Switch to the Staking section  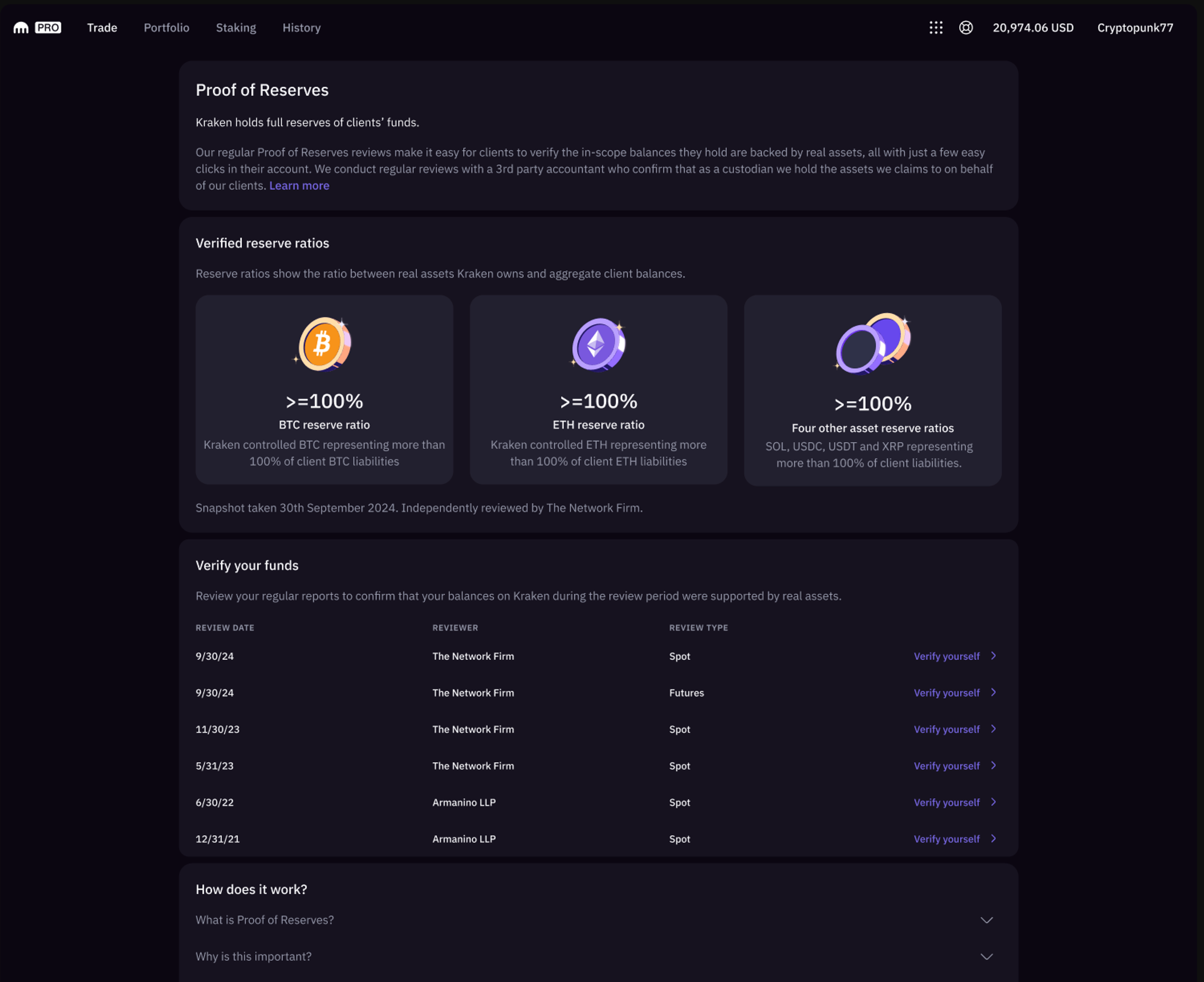[235, 27]
